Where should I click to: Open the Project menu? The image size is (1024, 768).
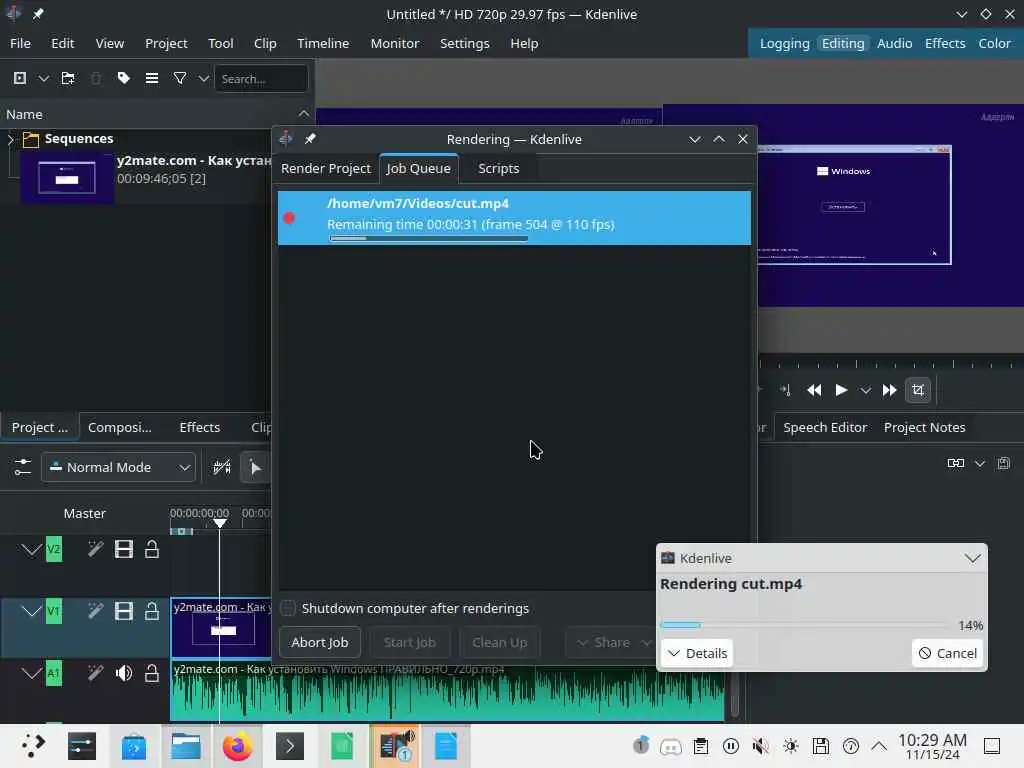(x=166, y=43)
